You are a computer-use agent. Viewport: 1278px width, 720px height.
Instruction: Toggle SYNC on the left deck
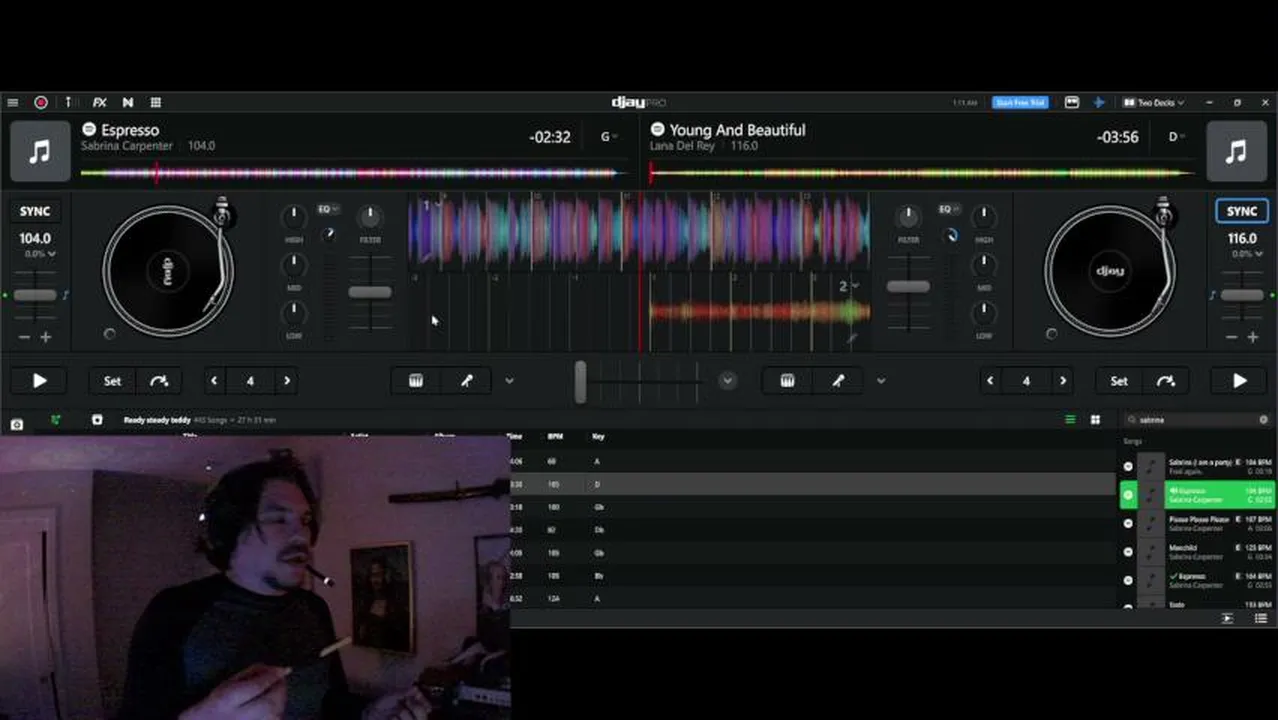pyautogui.click(x=35, y=211)
